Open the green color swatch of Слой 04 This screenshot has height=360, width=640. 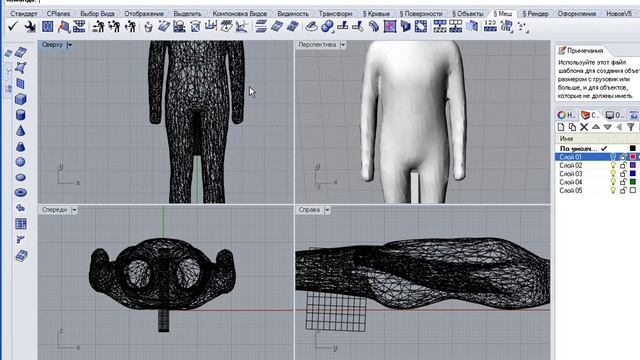click(633, 182)
